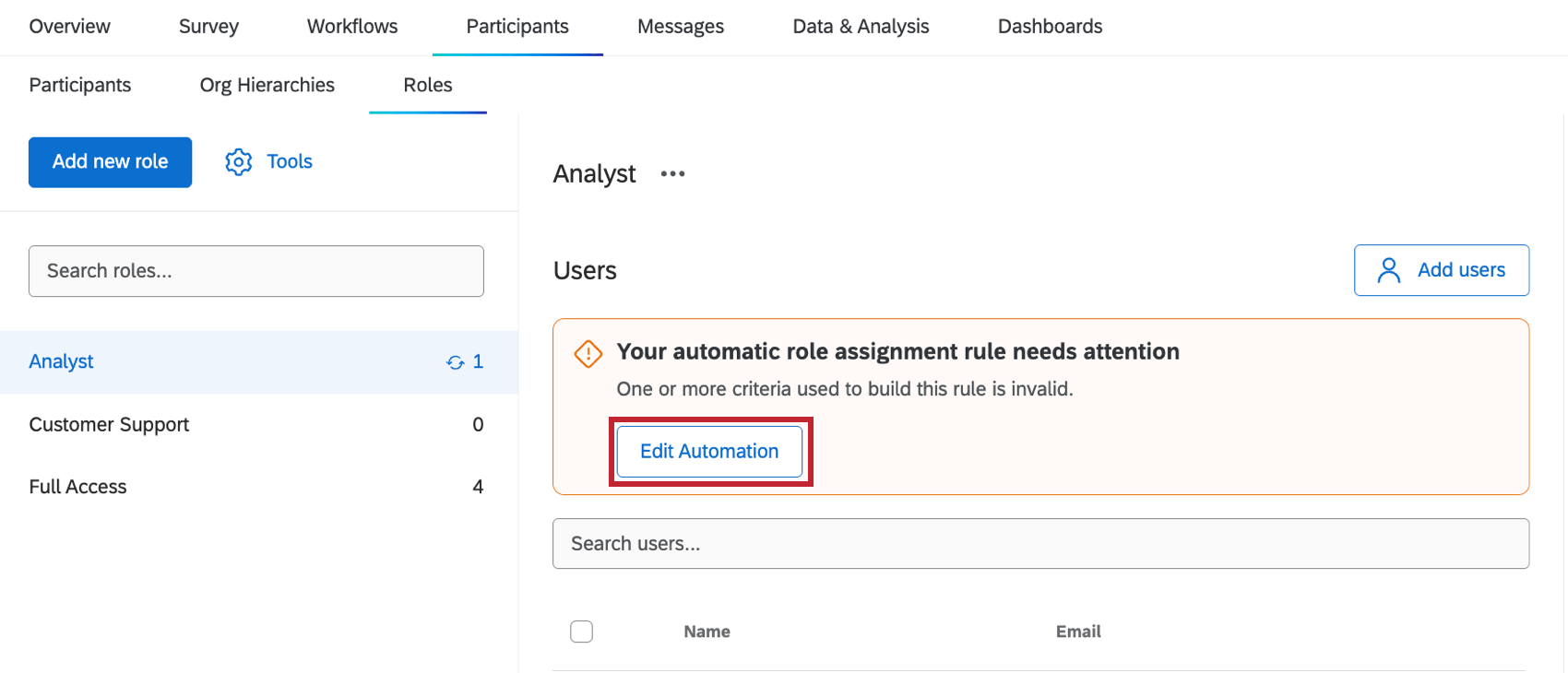Open the Data & Analysis tab
Viewport: 1568px width, 673px height.
point(861,27)
